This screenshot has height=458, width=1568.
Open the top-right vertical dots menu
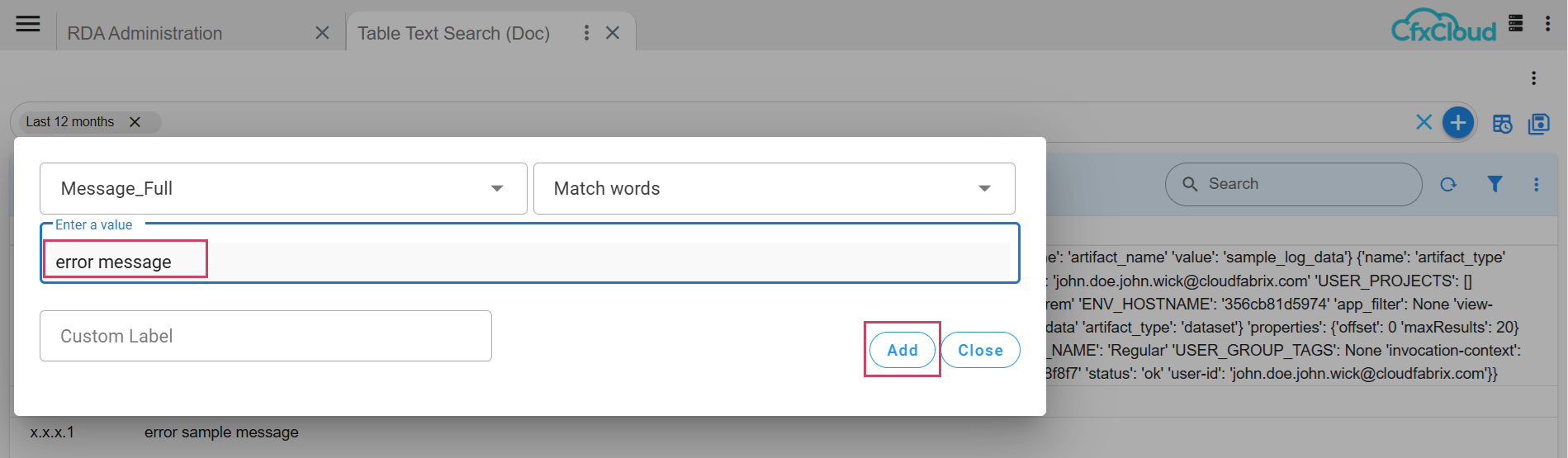click(x=1547, y=23)
